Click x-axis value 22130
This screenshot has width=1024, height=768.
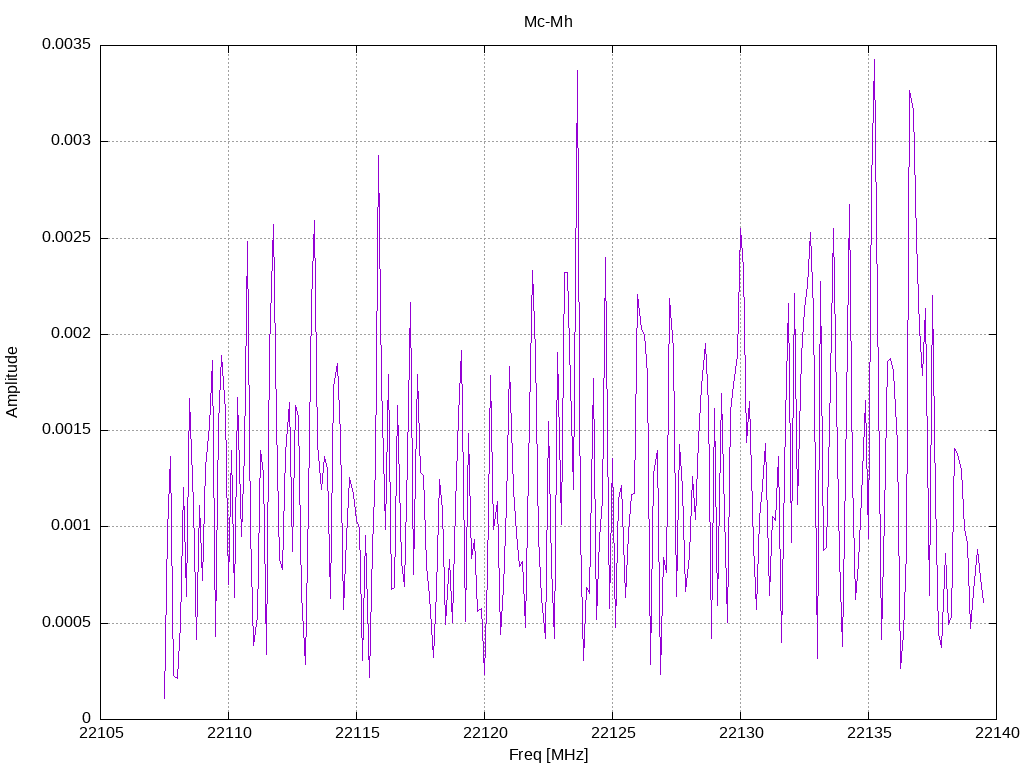click(741, 733)
